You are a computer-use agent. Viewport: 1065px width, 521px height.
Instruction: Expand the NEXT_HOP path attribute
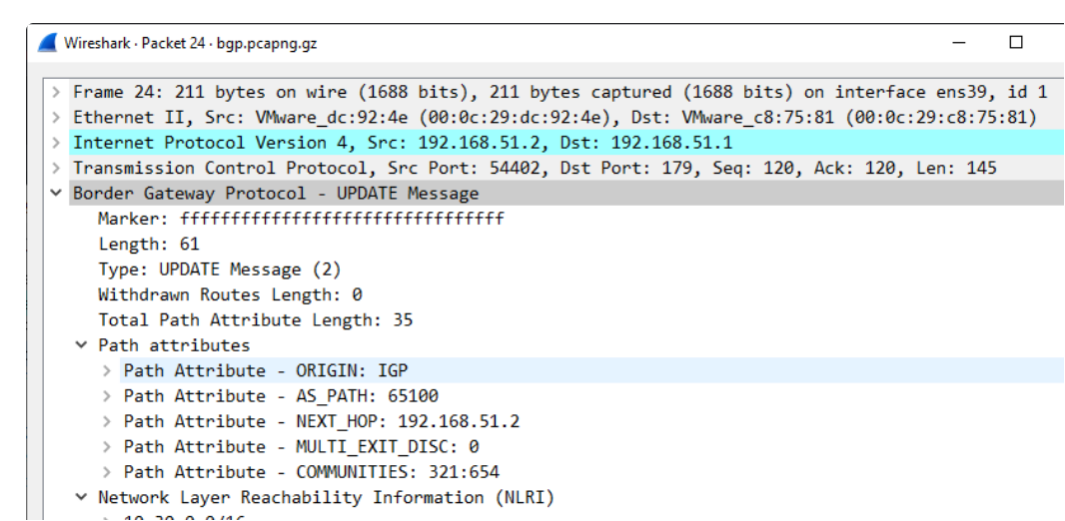(108, 421)
